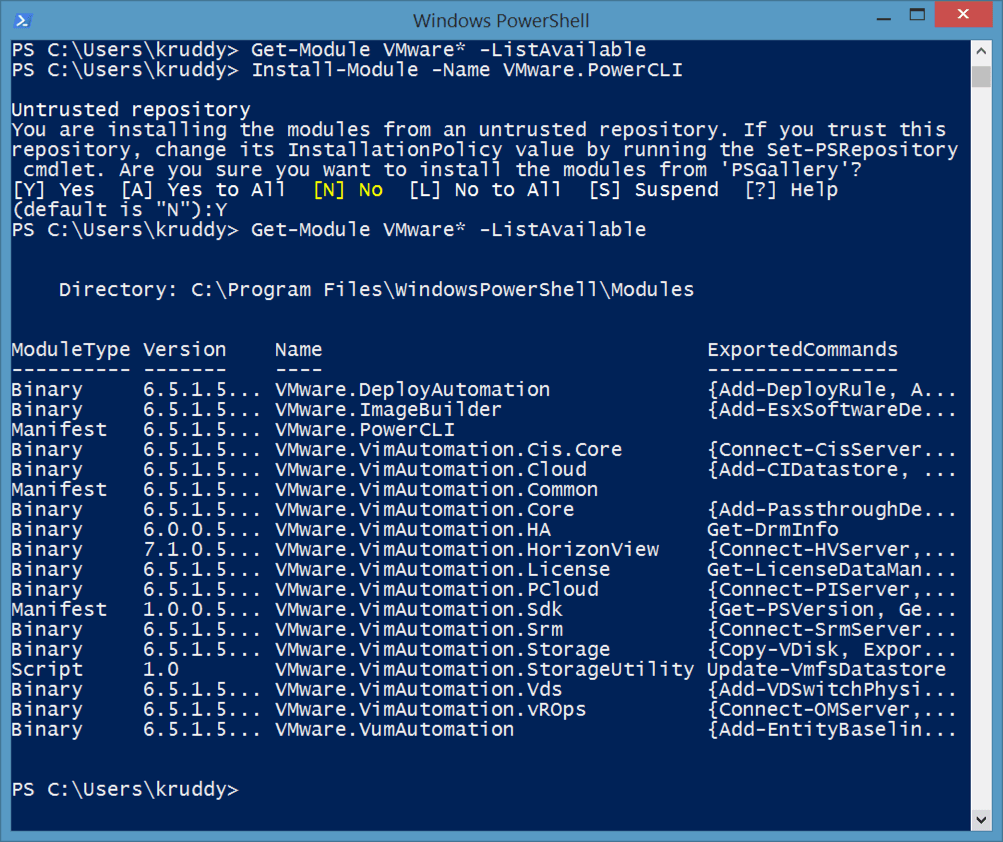Click the [?] Help option text
The height and width of the screenshot is (842, 1003).
pos(791,190)
